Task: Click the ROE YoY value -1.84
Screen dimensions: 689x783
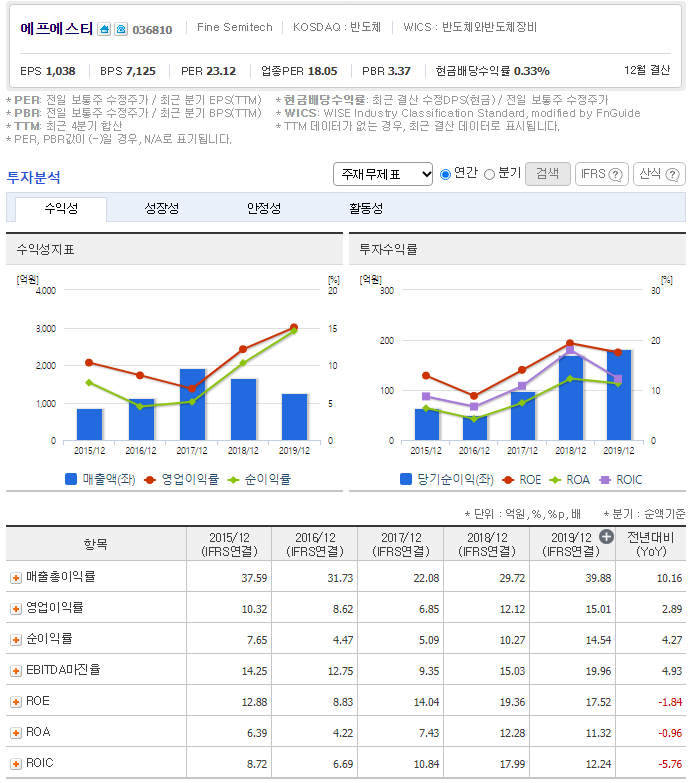Action: coord(670,702)
